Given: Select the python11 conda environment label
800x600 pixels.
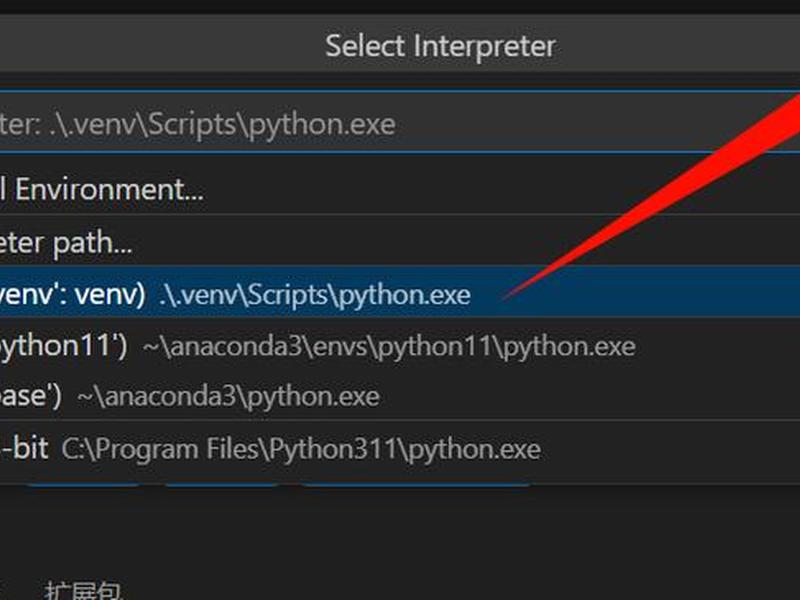Looking at the screenshot, I should tap(64, 346).
